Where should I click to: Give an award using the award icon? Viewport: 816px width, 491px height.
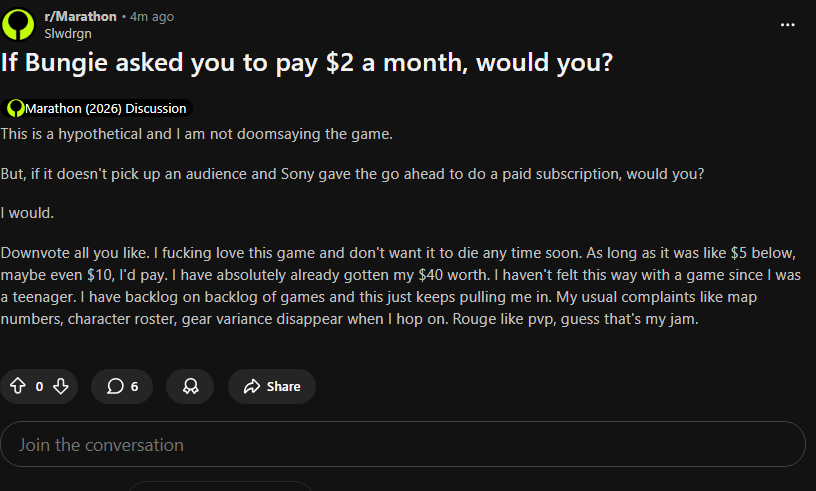pos(189,386)
